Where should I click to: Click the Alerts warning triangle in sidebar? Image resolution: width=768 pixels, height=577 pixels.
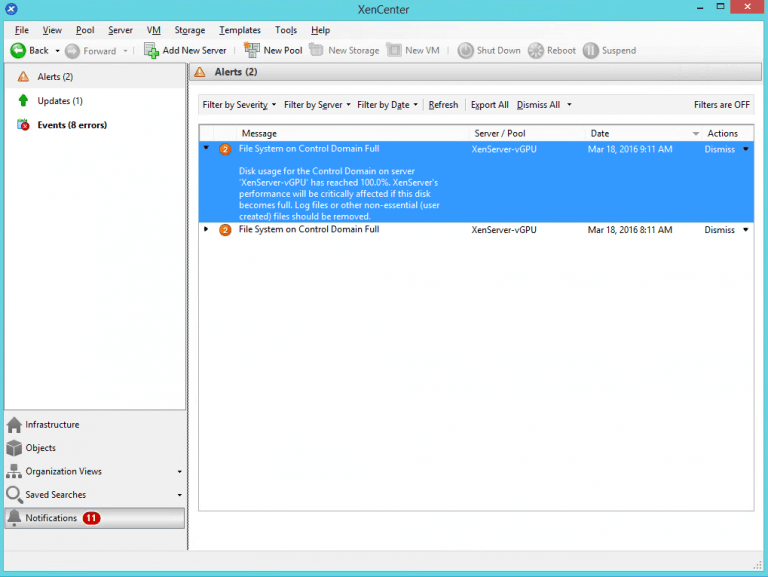tap(23, 76)
